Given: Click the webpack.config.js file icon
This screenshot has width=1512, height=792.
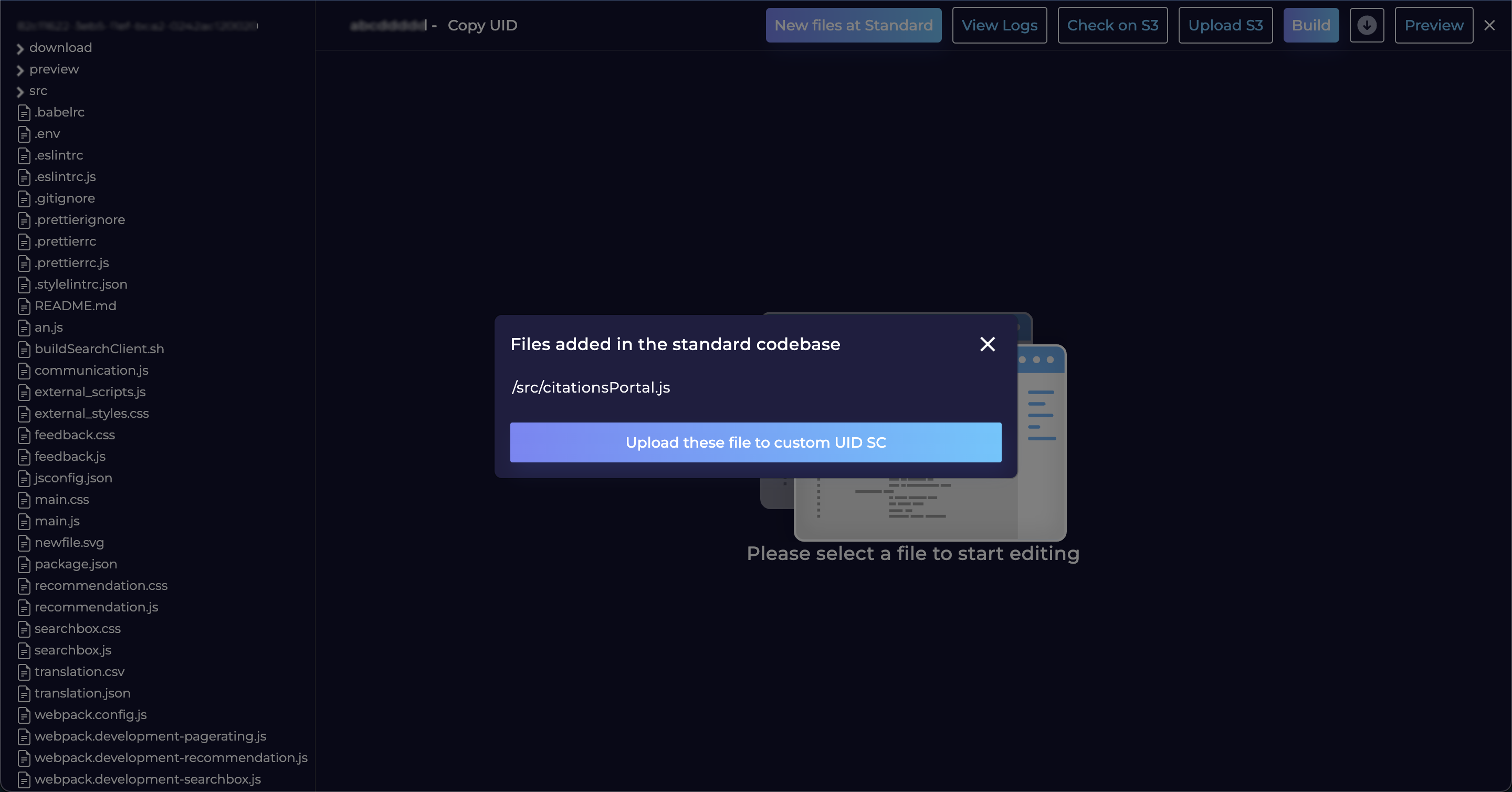Looking at the screenshot, I should click(24, 715).
